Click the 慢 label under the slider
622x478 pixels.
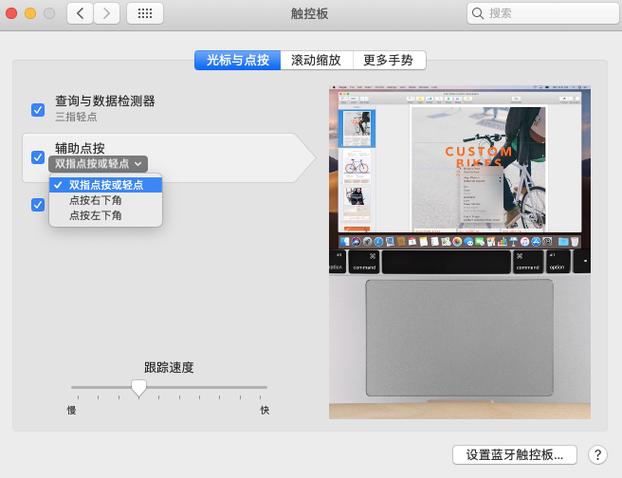(x=71, y=410)
